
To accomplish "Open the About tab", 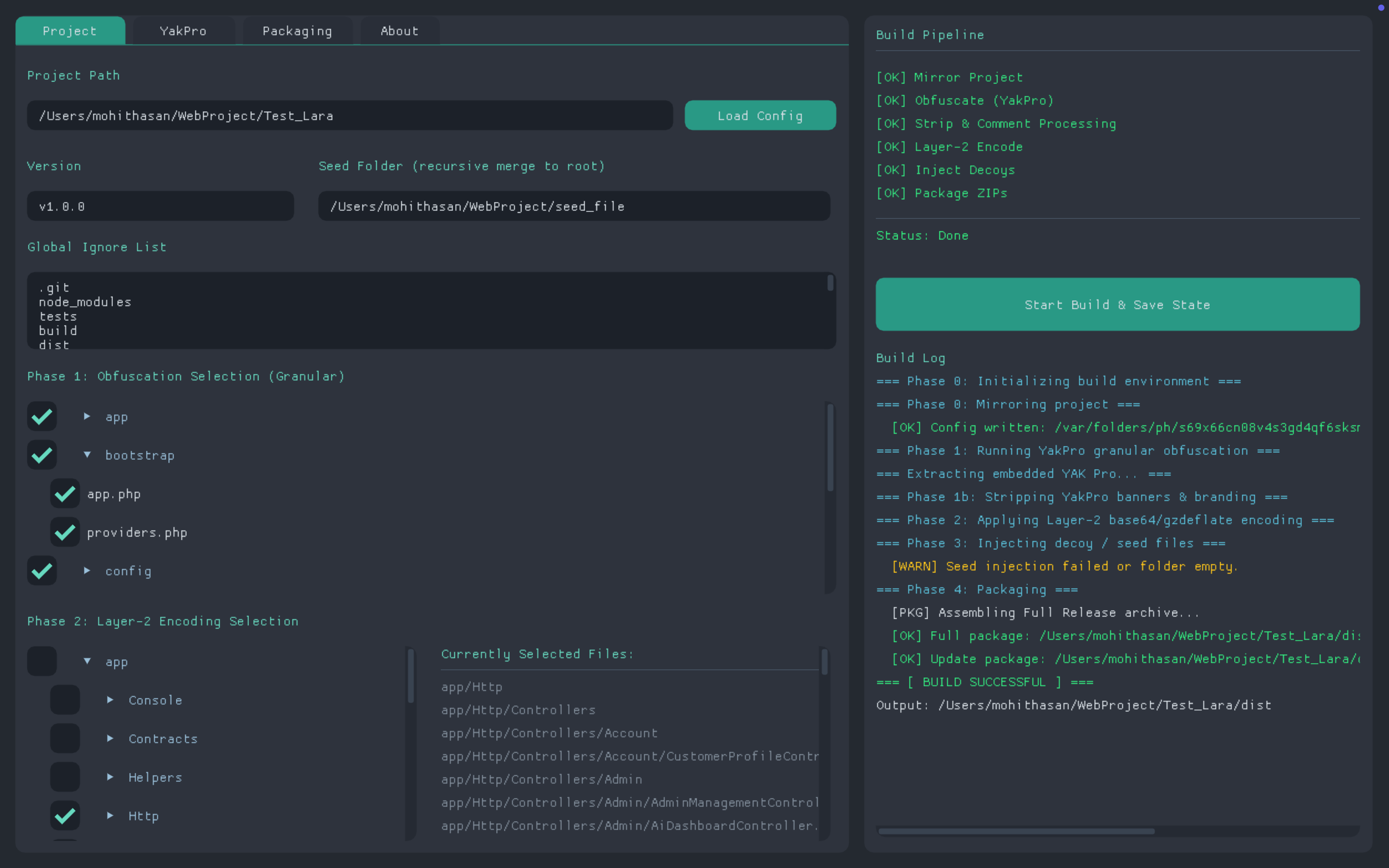I will [399, 31].
